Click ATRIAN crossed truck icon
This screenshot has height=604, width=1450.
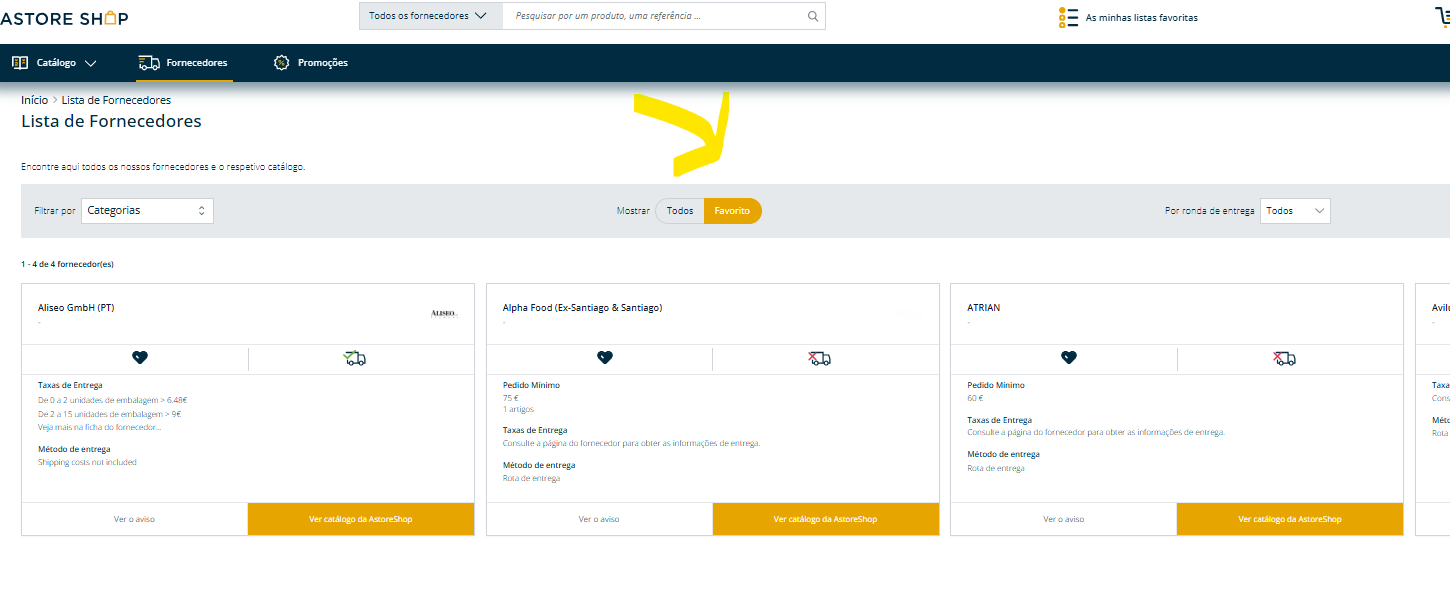pos(1284,358)
